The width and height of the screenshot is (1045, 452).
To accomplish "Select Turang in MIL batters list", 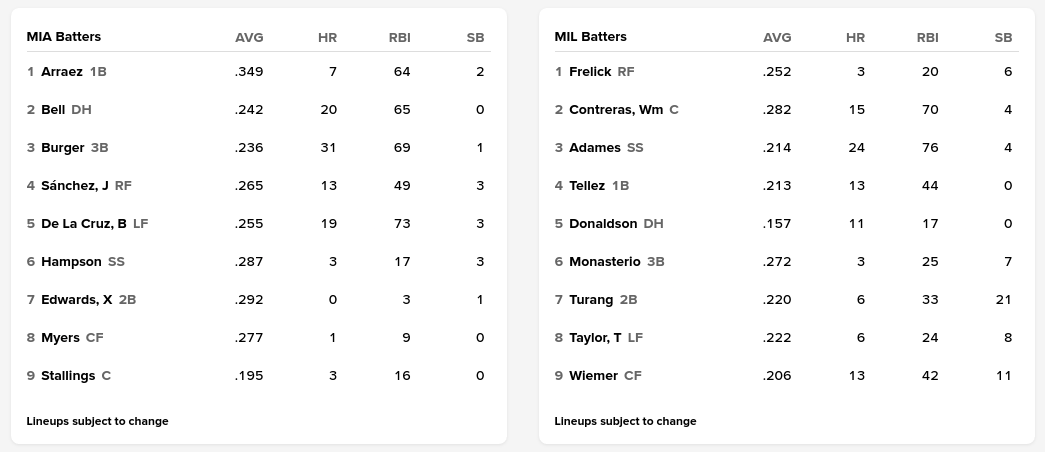I will coord(591,300).
